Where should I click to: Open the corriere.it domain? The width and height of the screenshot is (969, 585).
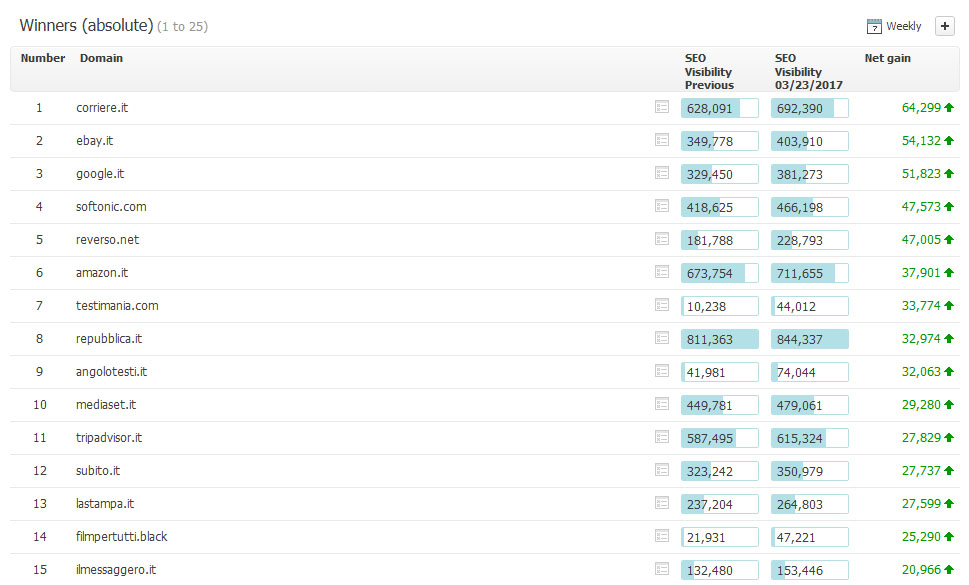[x=102, y=107]
